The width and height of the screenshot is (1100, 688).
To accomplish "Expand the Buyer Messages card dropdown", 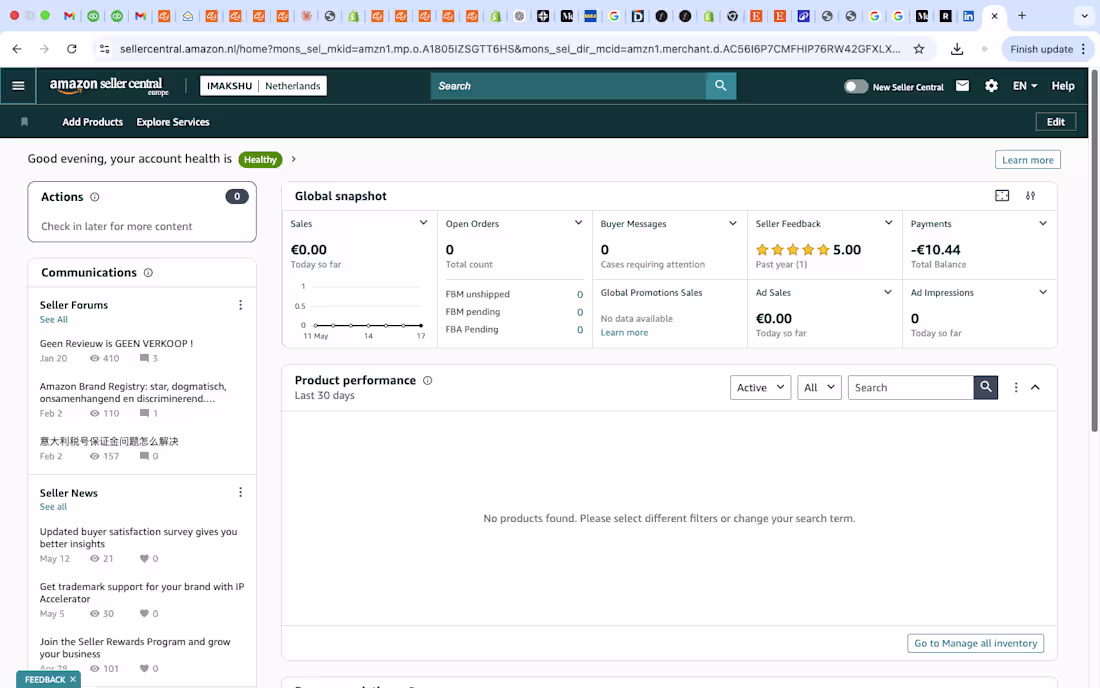I will [x=733, y=224].
